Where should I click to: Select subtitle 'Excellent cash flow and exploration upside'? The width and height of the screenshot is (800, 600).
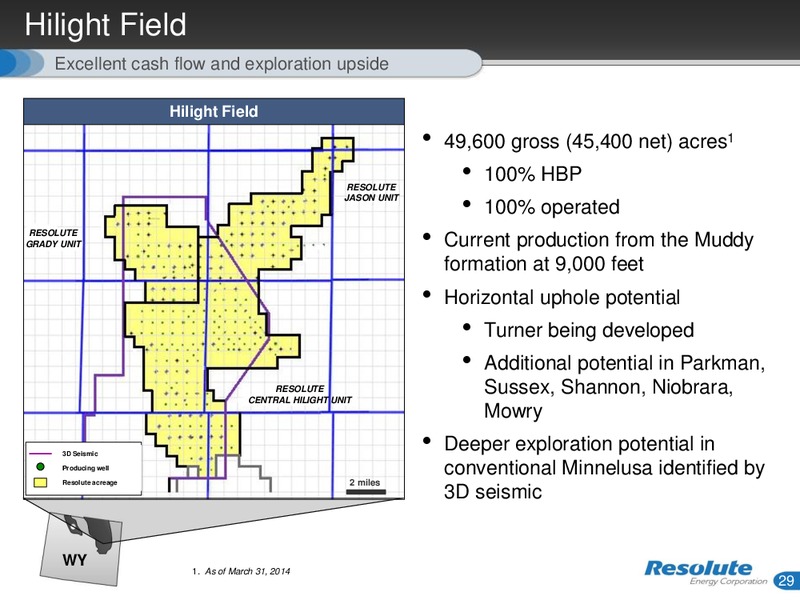click(221, 64)
